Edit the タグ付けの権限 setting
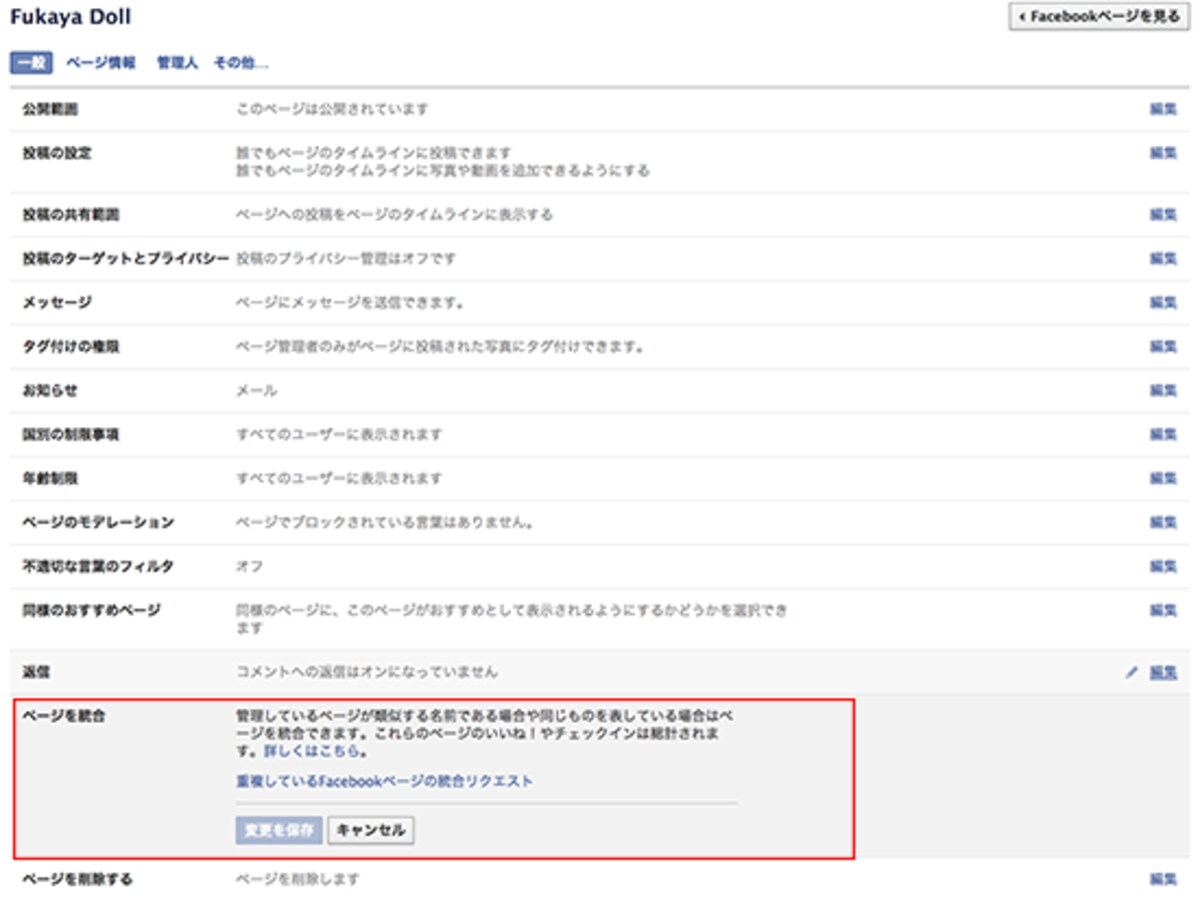 click(1163, 347)
